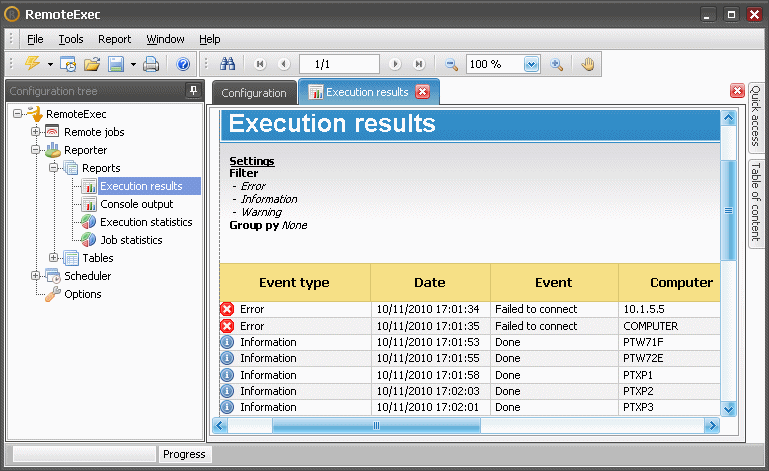Select Remote jobs in the tree
This screenshot has width=769, height=471.
pos(94,132)
